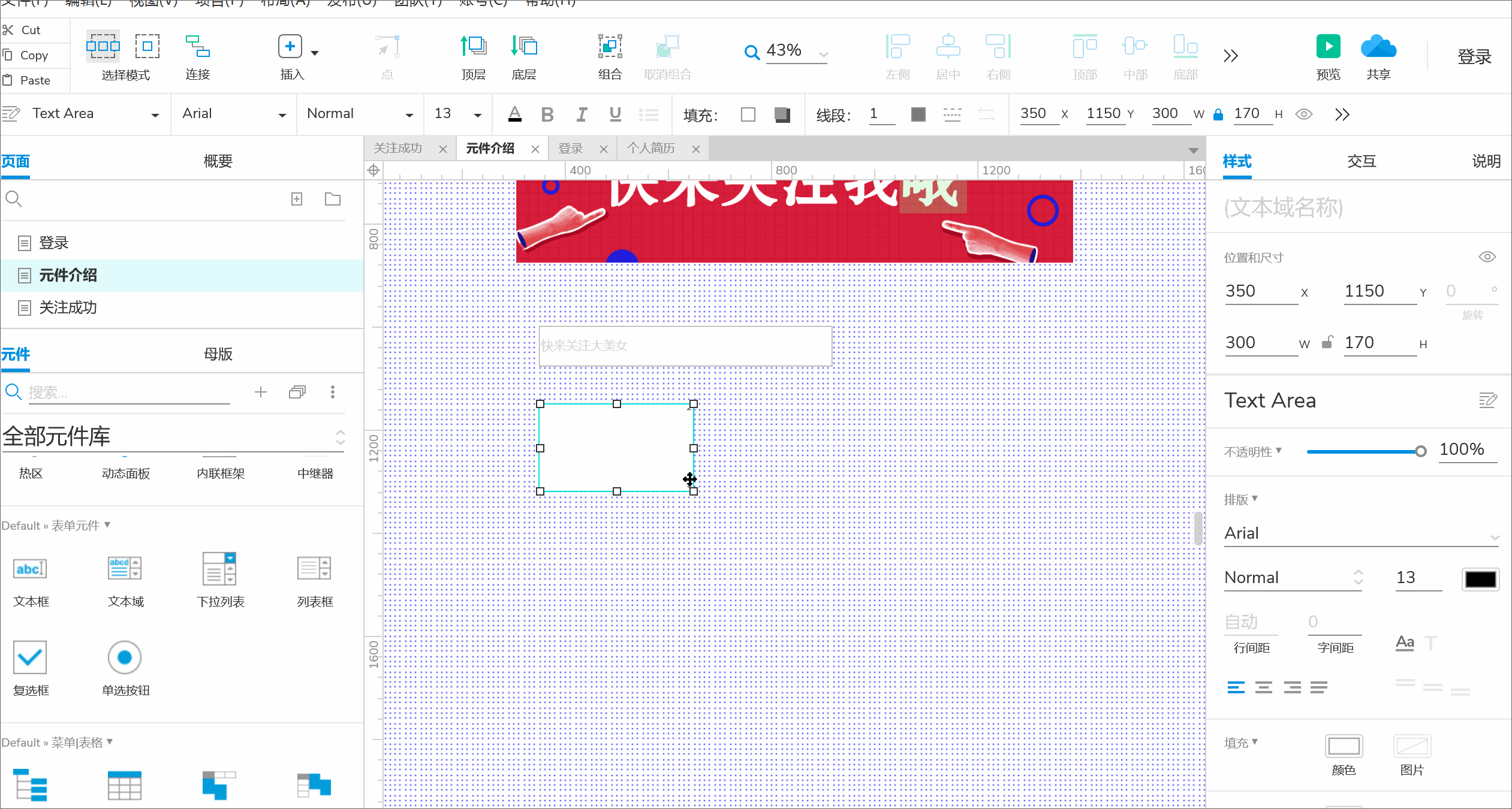Viewport: 1512px width, 809px height.
Task: Click the black font color swatch
Action: pyautogui.click(x=1480, y=579)
